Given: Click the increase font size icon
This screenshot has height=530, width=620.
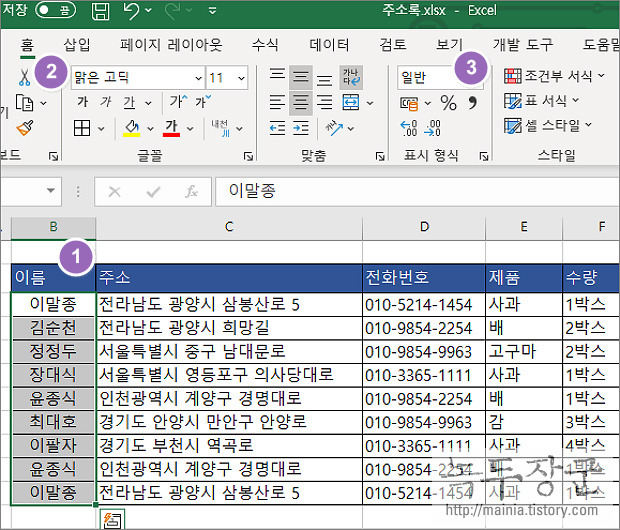Looking at the screenshot, I should click(x=178, y=102).
